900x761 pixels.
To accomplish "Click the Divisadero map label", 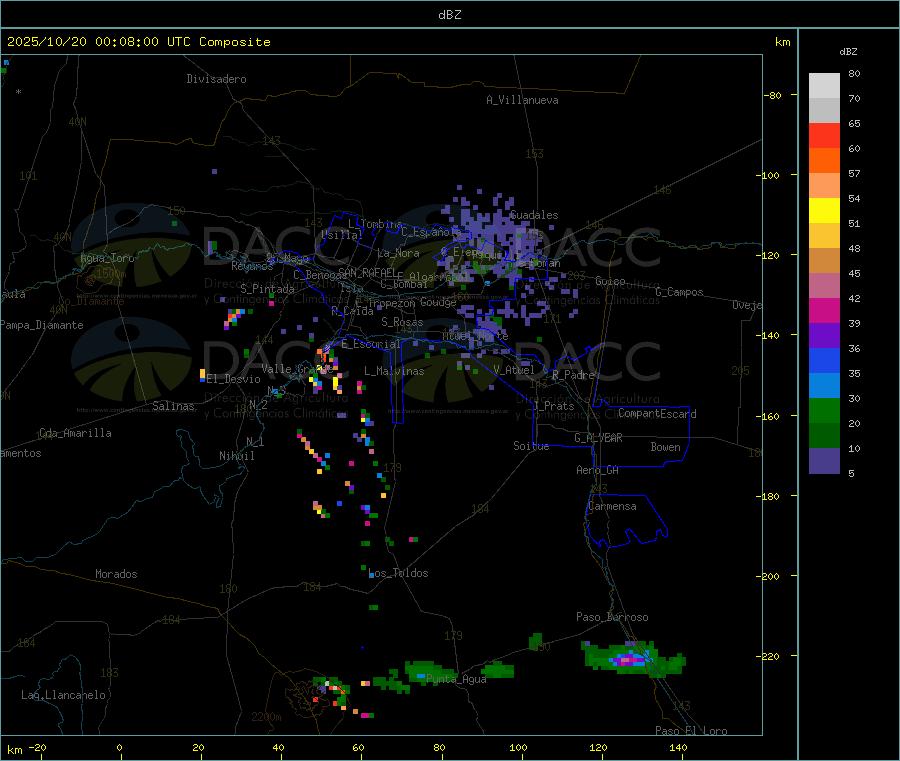I will 216,79.
